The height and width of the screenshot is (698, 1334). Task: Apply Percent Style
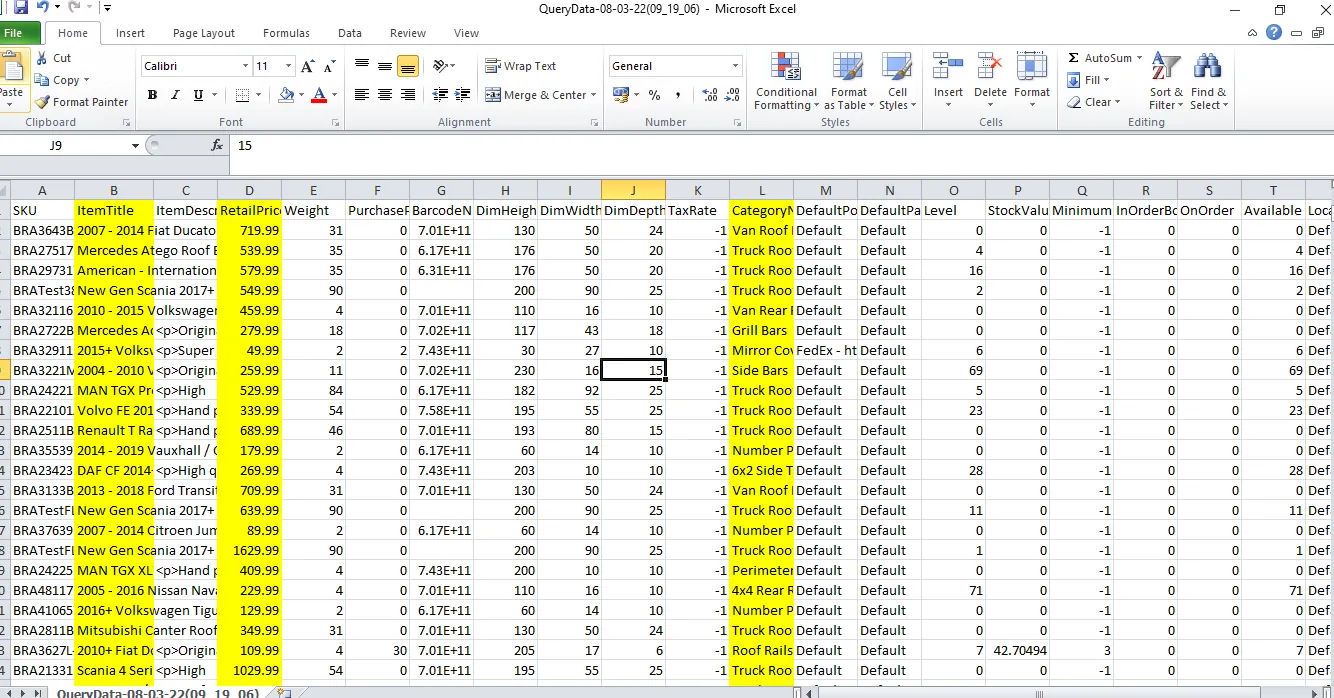pos(655,95)
